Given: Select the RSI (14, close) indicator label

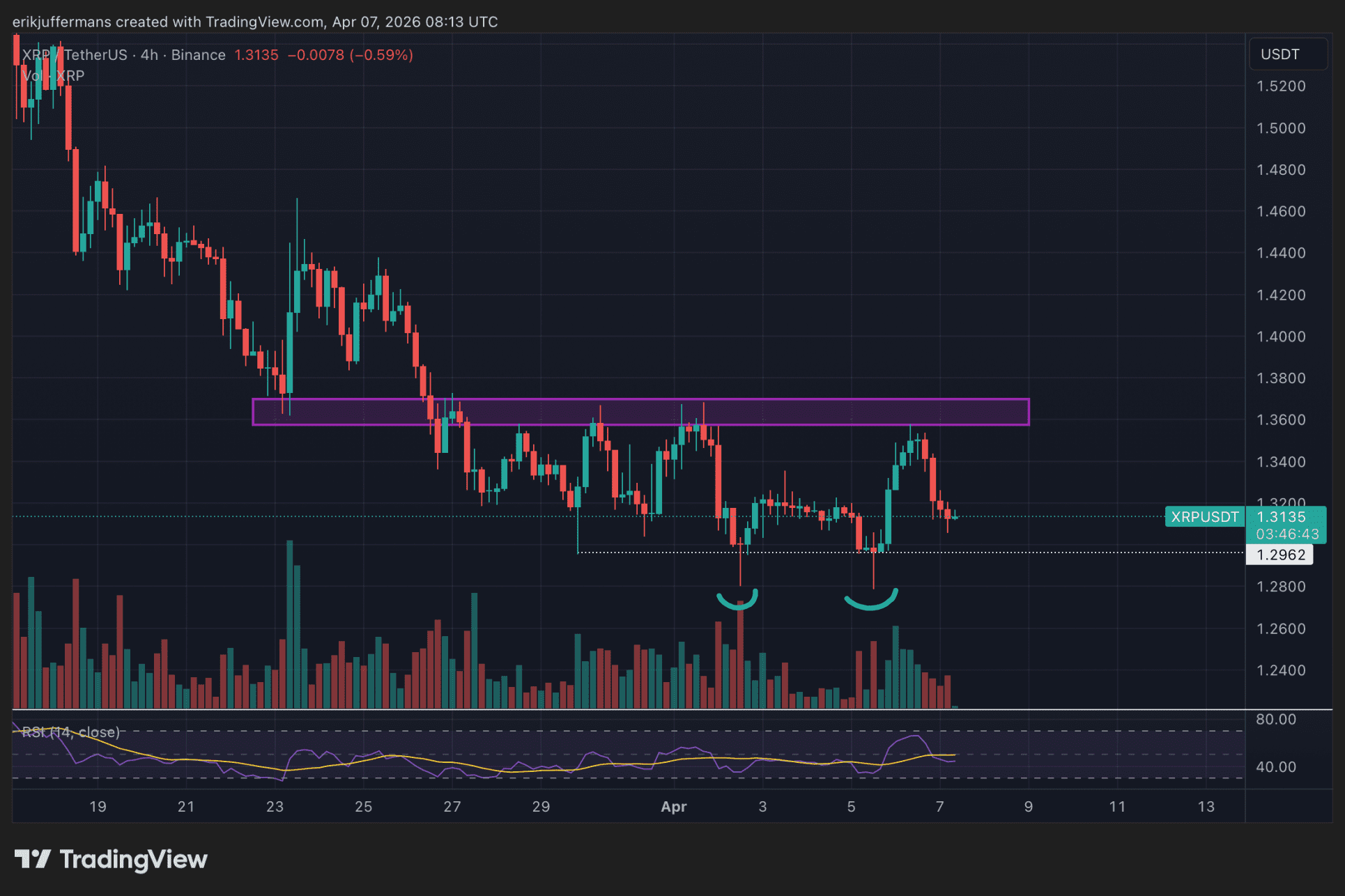Looking at the screenshot, I should (x=71, y=732).
